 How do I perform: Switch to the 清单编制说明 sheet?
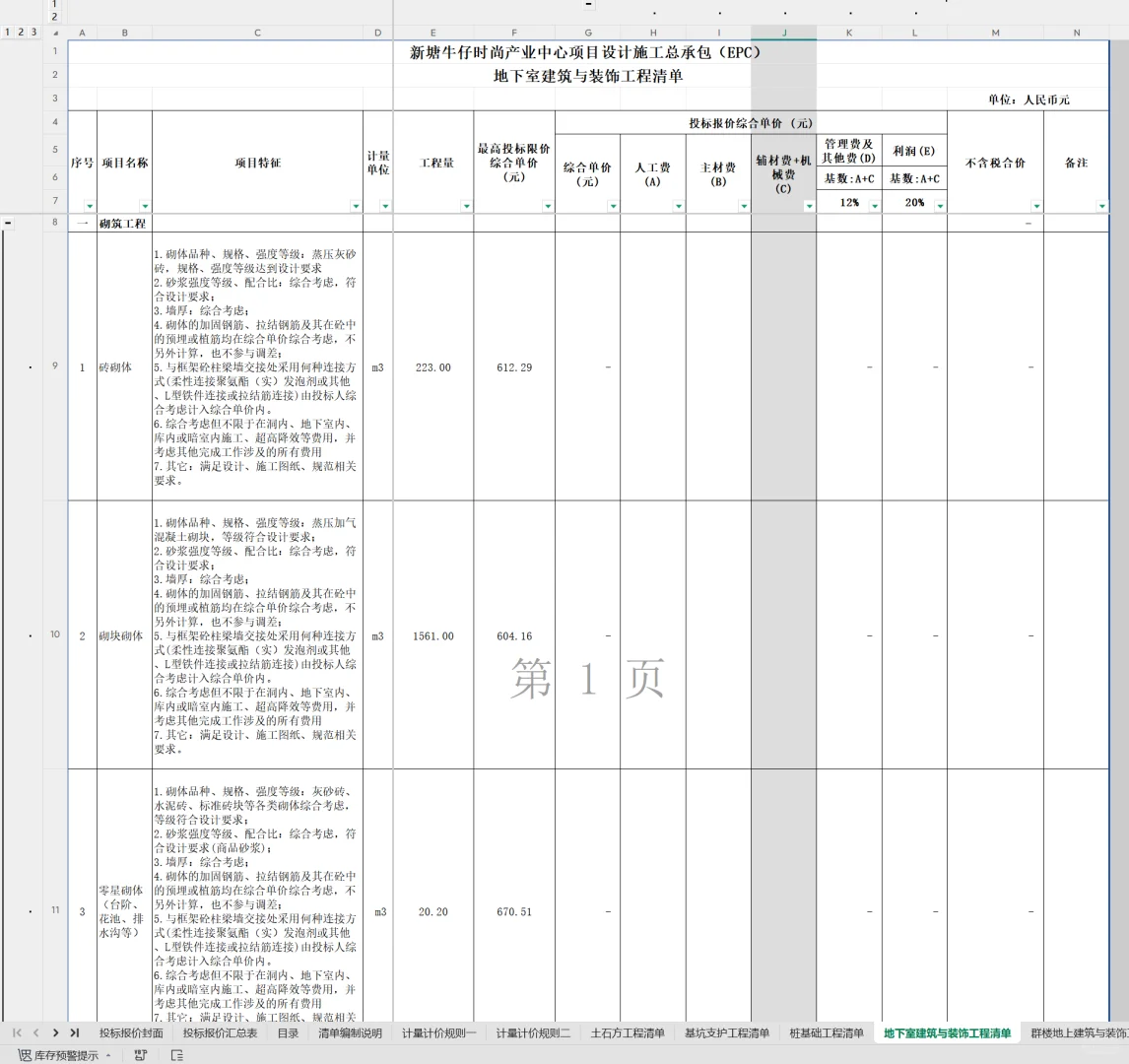[x=351, y=1033]
